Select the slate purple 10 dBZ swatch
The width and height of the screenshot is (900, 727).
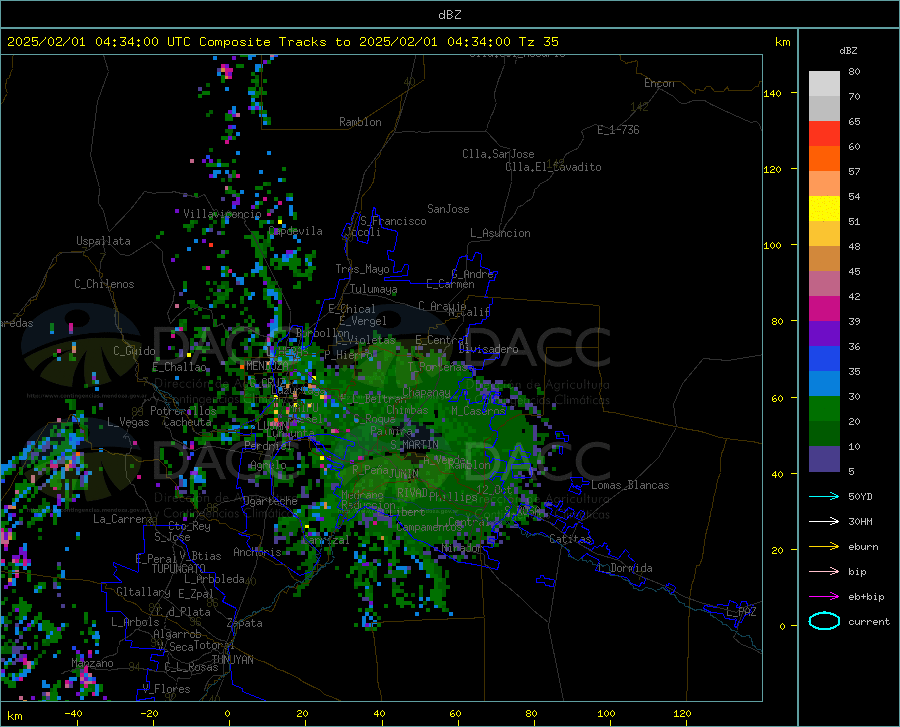pyautogui.click(x=824, y=459)
